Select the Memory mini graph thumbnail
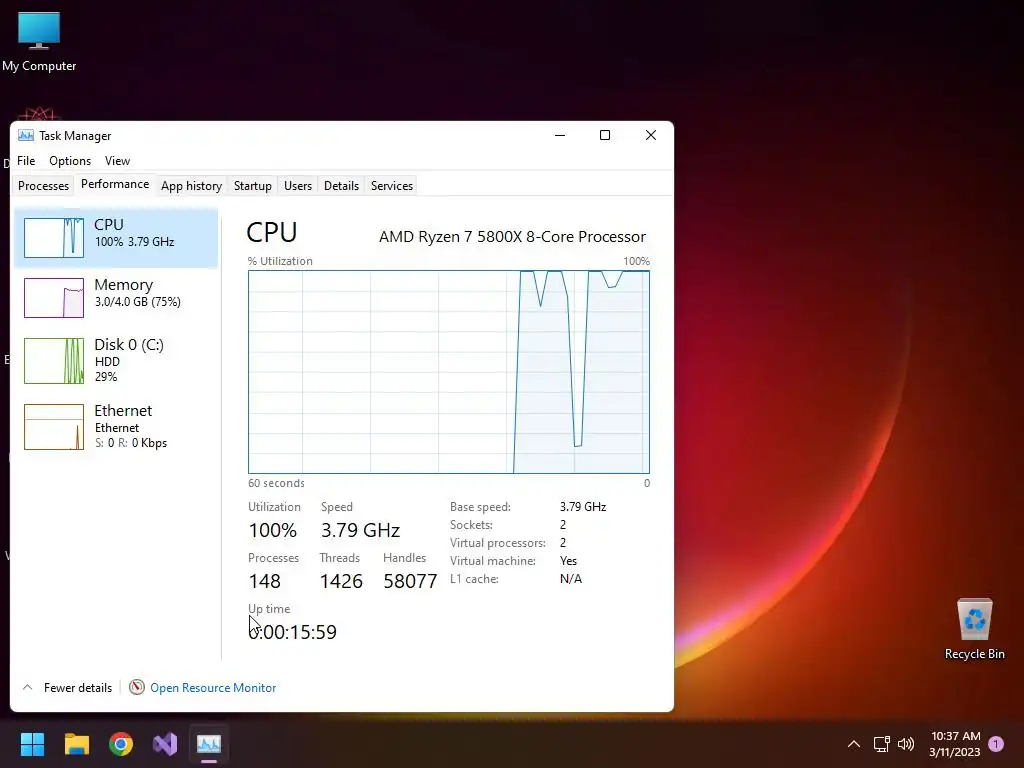This screenshot has height=768, width=1024. coord(54,298)
